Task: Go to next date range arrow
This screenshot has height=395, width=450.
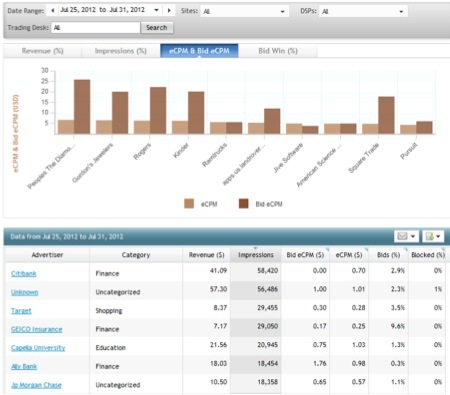Action: point(169,11)
